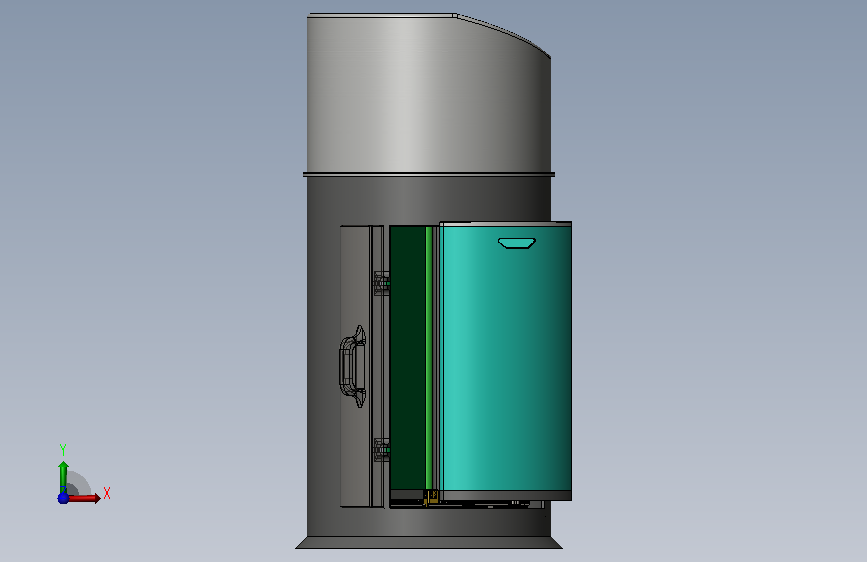This screenshot has width=867, height=562.
Task: Select the light gray upper hood of the bin
Action: click(x=429, y=93)
